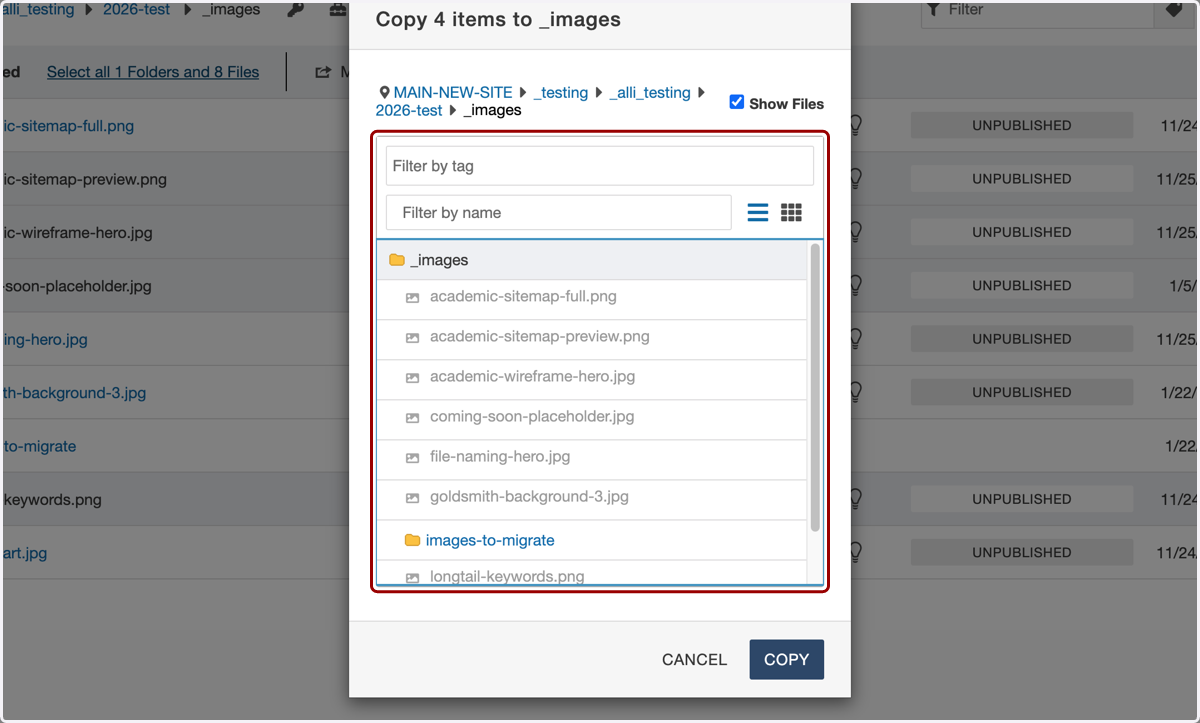Open 2026-test in background page breadcrumb
Screen dimensions: 1200x723
(x=137, y=10)
